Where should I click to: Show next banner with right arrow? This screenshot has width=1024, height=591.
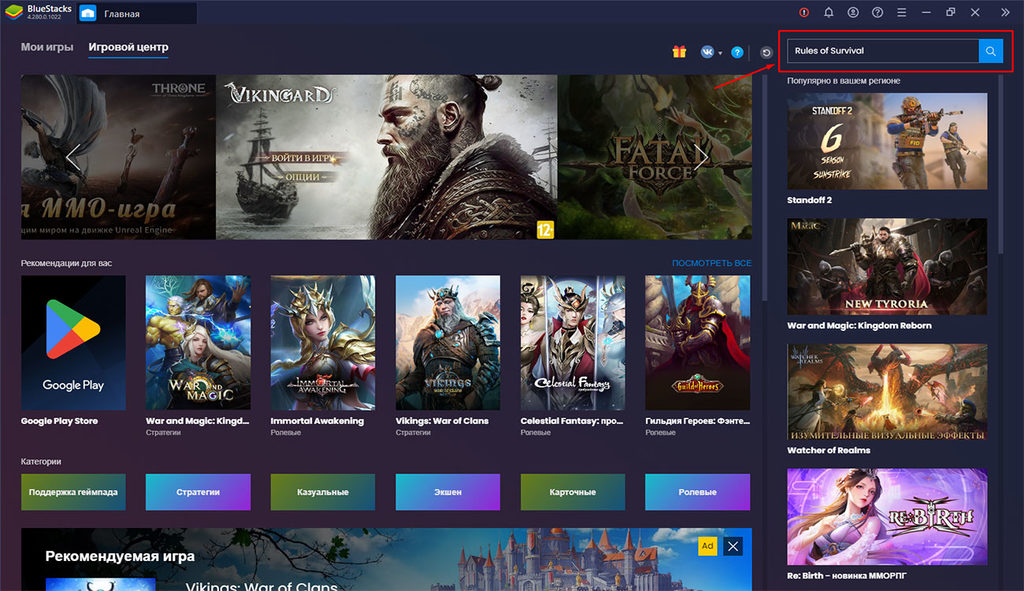700,157
